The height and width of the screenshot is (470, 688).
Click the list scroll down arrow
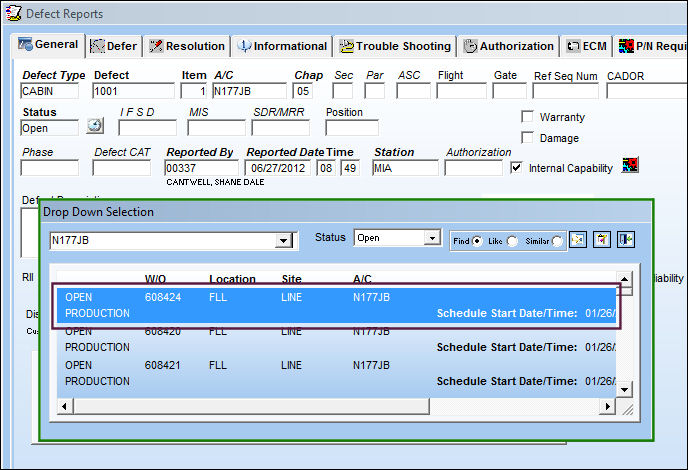click(624, 389)
